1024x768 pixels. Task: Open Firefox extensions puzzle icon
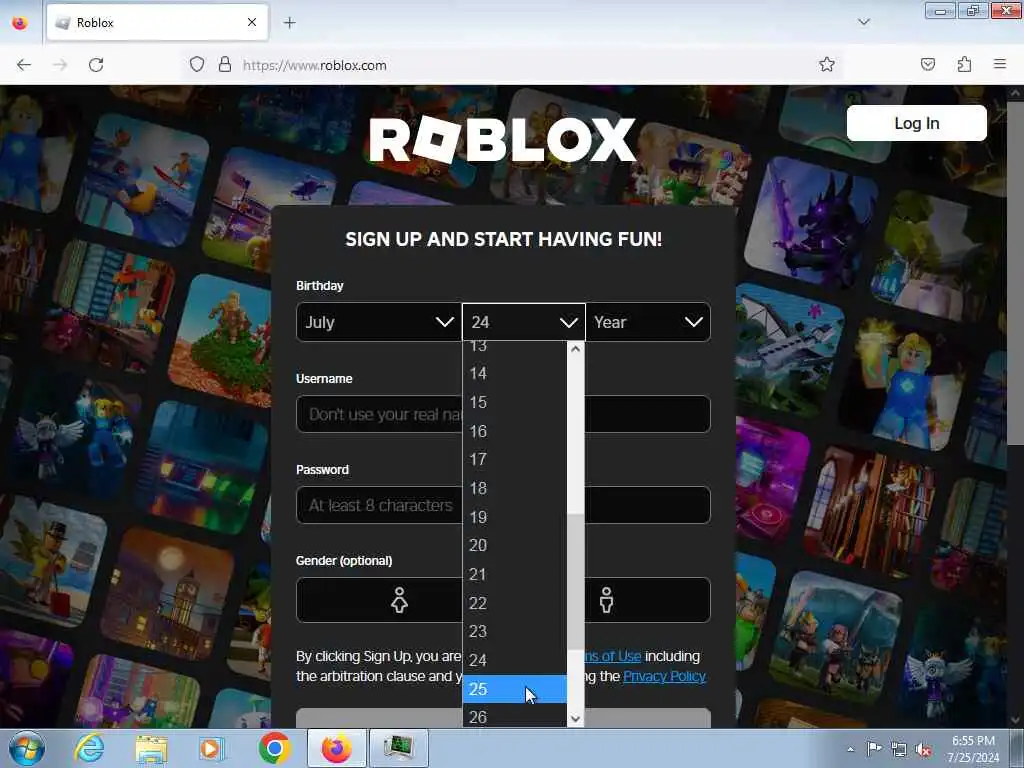coord(964,65)
